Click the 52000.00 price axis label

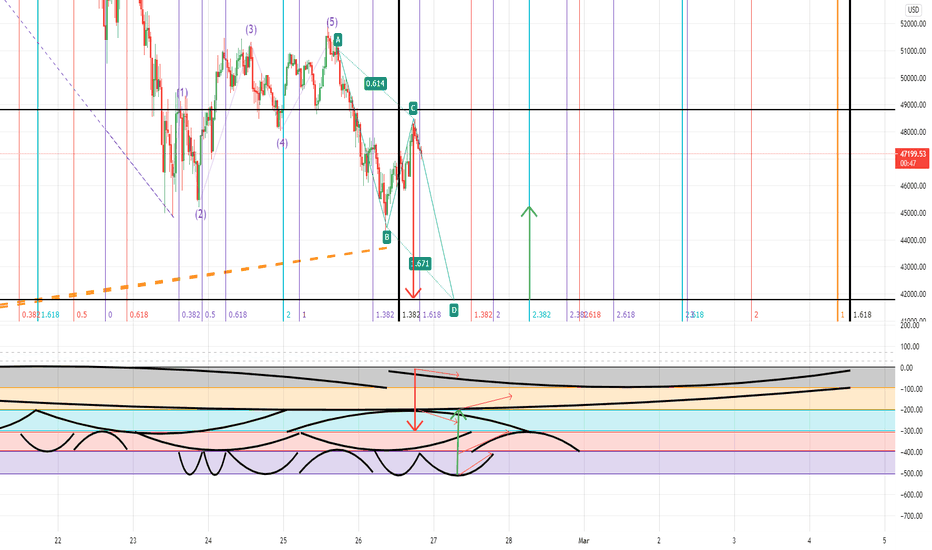click(x=913, y=24)
